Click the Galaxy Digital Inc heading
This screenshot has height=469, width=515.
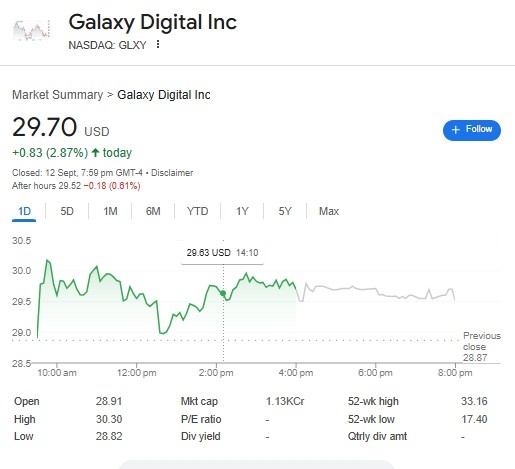(x=153, y=22)
